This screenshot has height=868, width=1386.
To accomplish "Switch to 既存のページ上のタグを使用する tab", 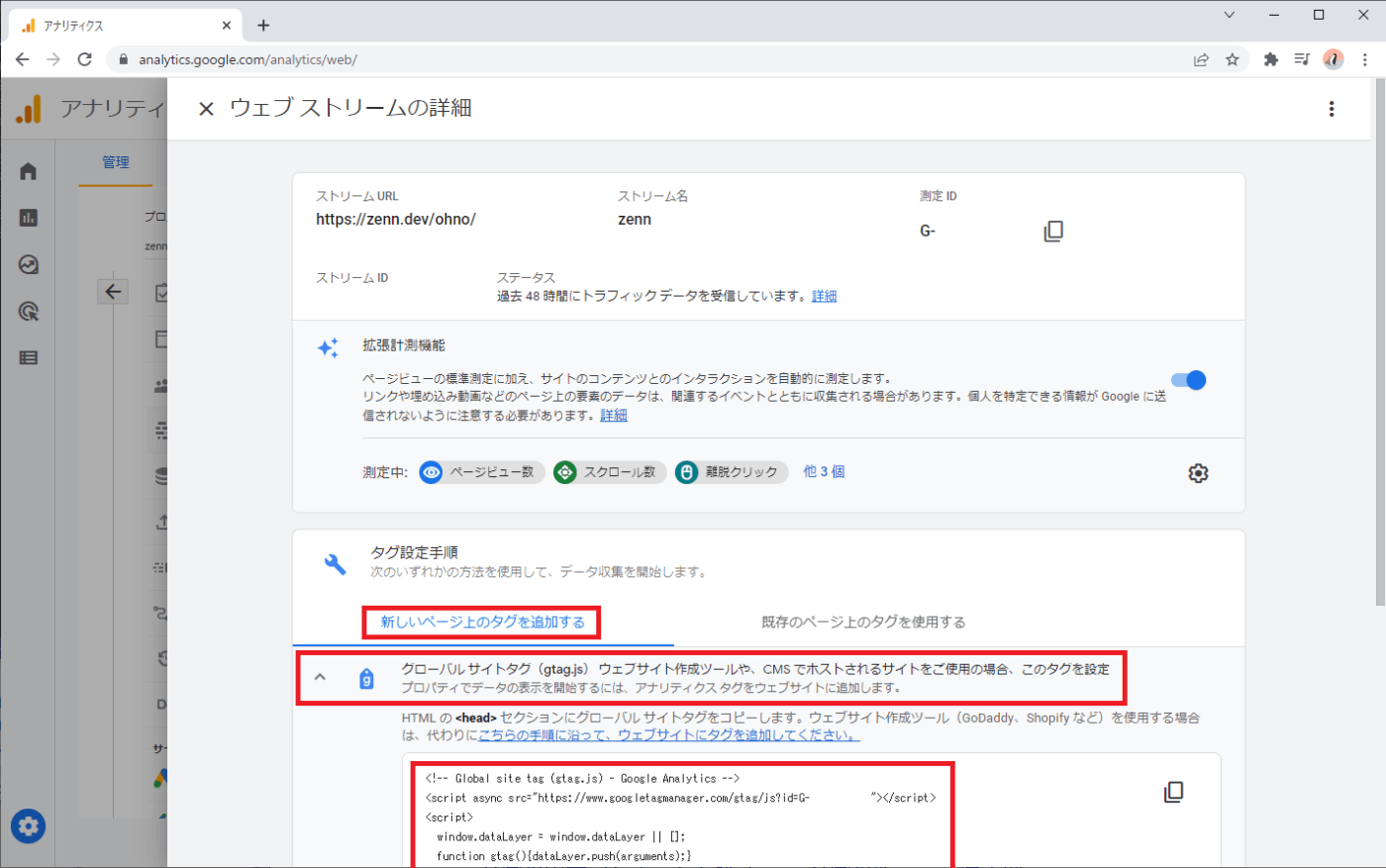I will (863, 623).
